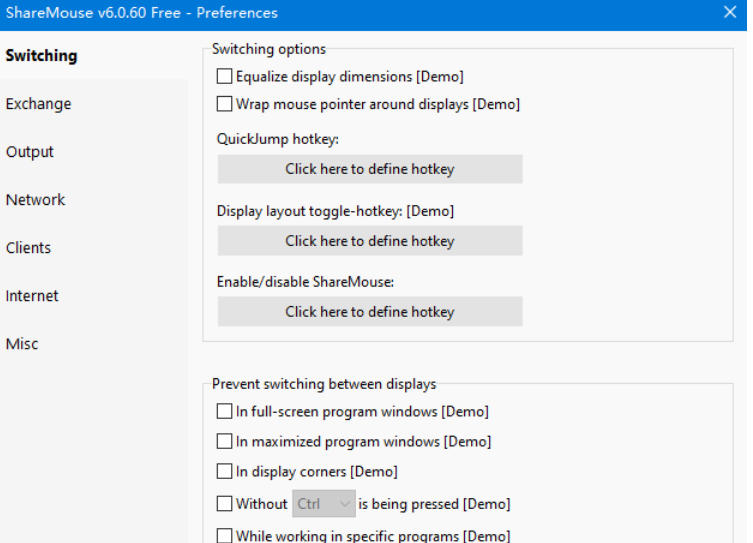This screenshot has width=753, height=543.
Task: Define the Enable/disable ShareMouse hotkey
Action: click(370, 312)
